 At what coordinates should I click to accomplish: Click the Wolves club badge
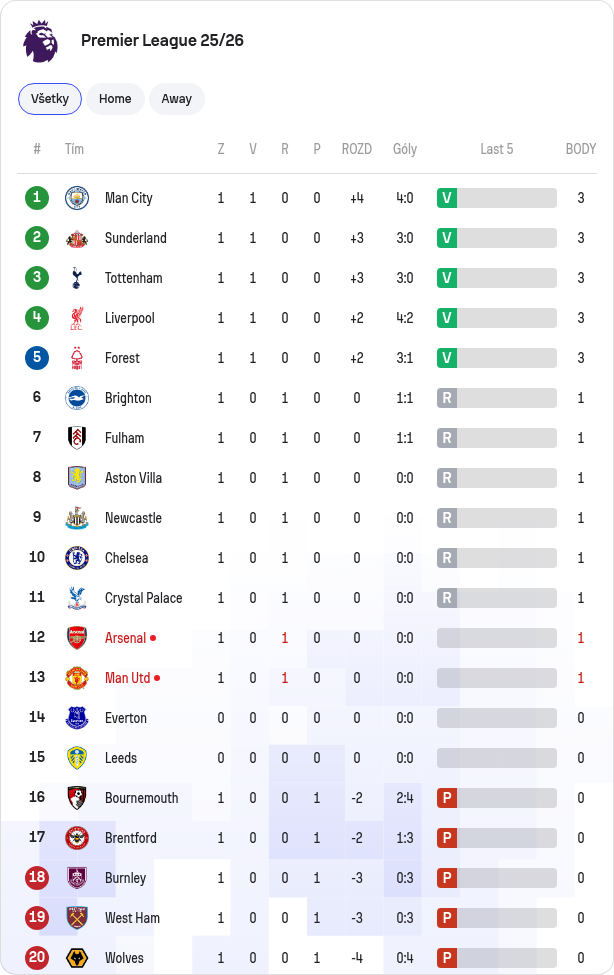pyautogui.click(x=77, y=958)
